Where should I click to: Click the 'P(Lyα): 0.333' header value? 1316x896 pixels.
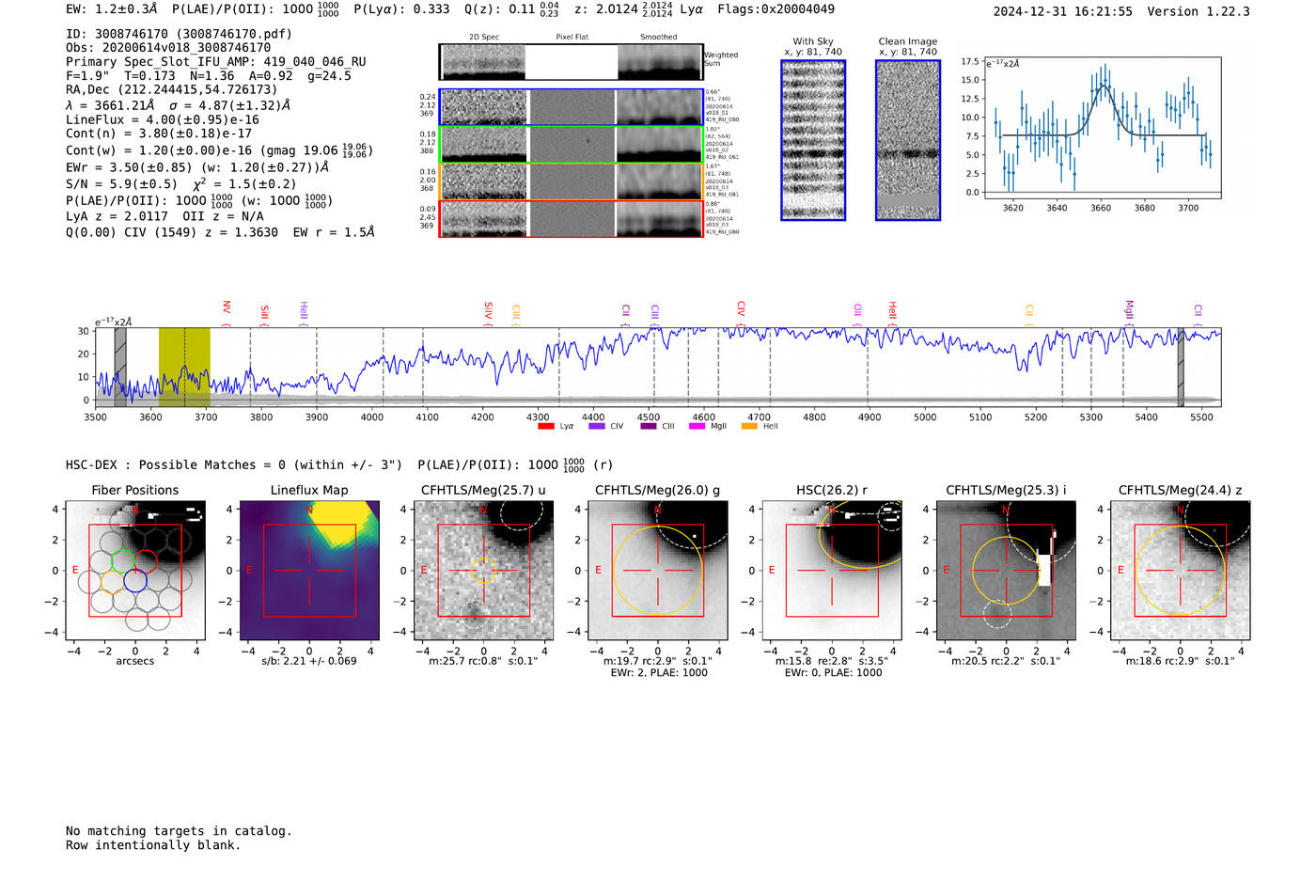pos(401,9)
